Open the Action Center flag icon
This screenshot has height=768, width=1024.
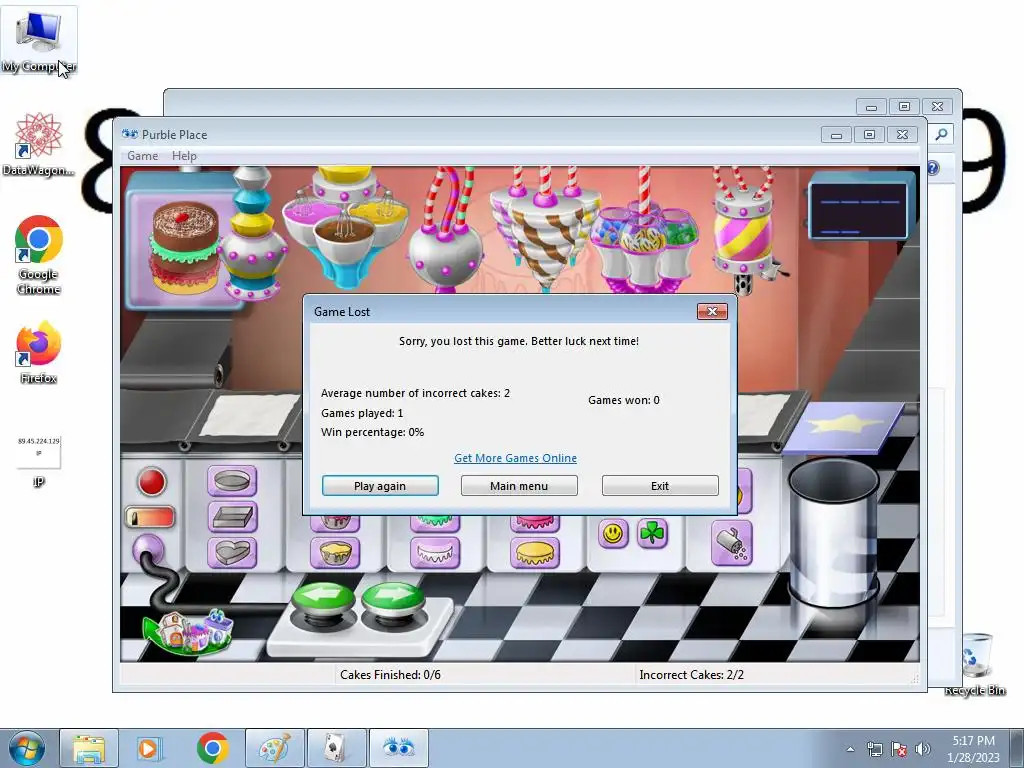click(899, 749)
